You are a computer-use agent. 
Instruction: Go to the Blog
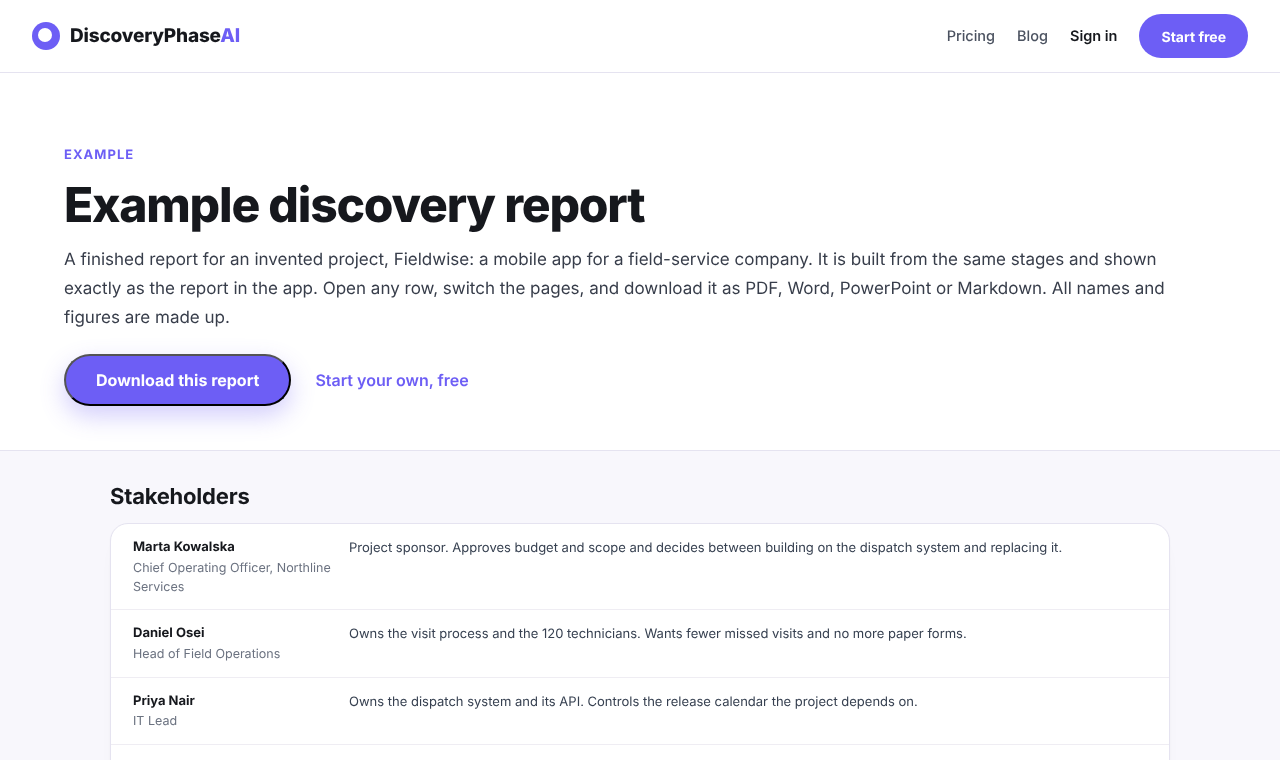tap(1032, 36)
